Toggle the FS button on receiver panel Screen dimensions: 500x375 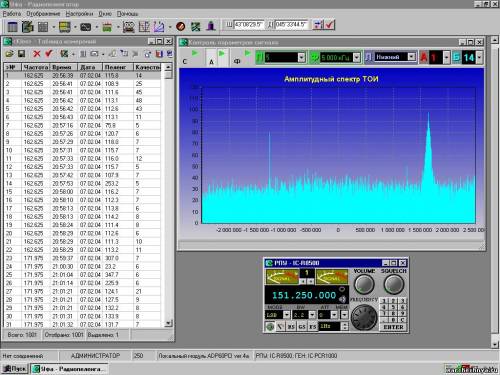[312, 327]
